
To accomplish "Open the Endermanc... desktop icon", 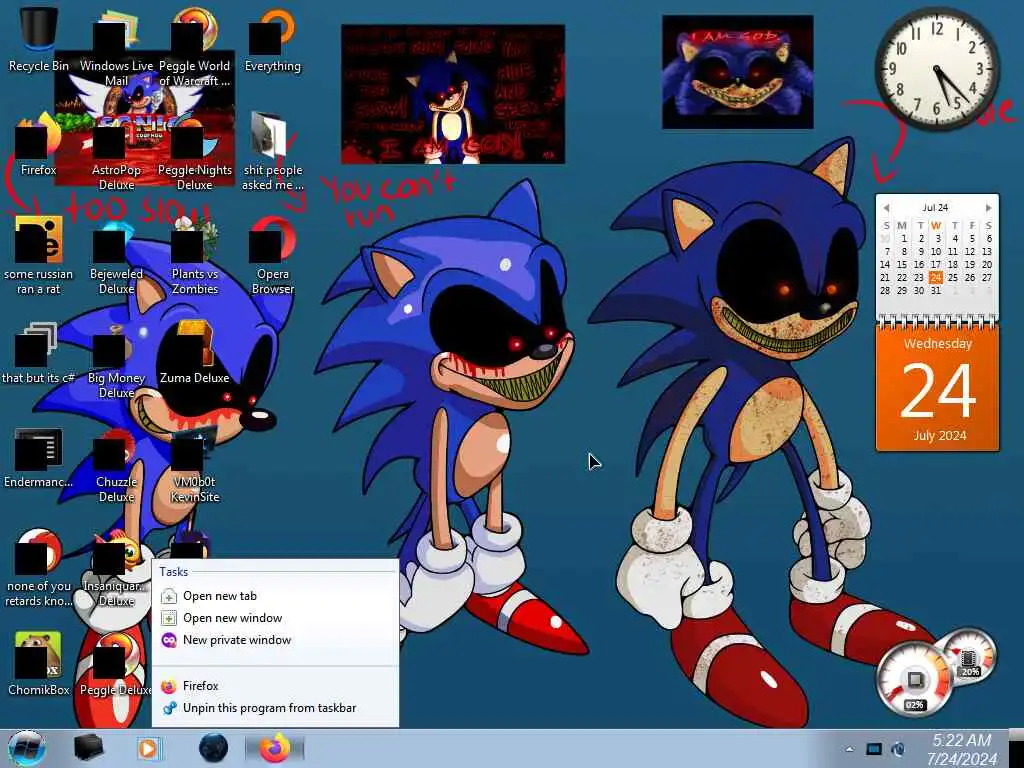I will [x=38, y=457].
